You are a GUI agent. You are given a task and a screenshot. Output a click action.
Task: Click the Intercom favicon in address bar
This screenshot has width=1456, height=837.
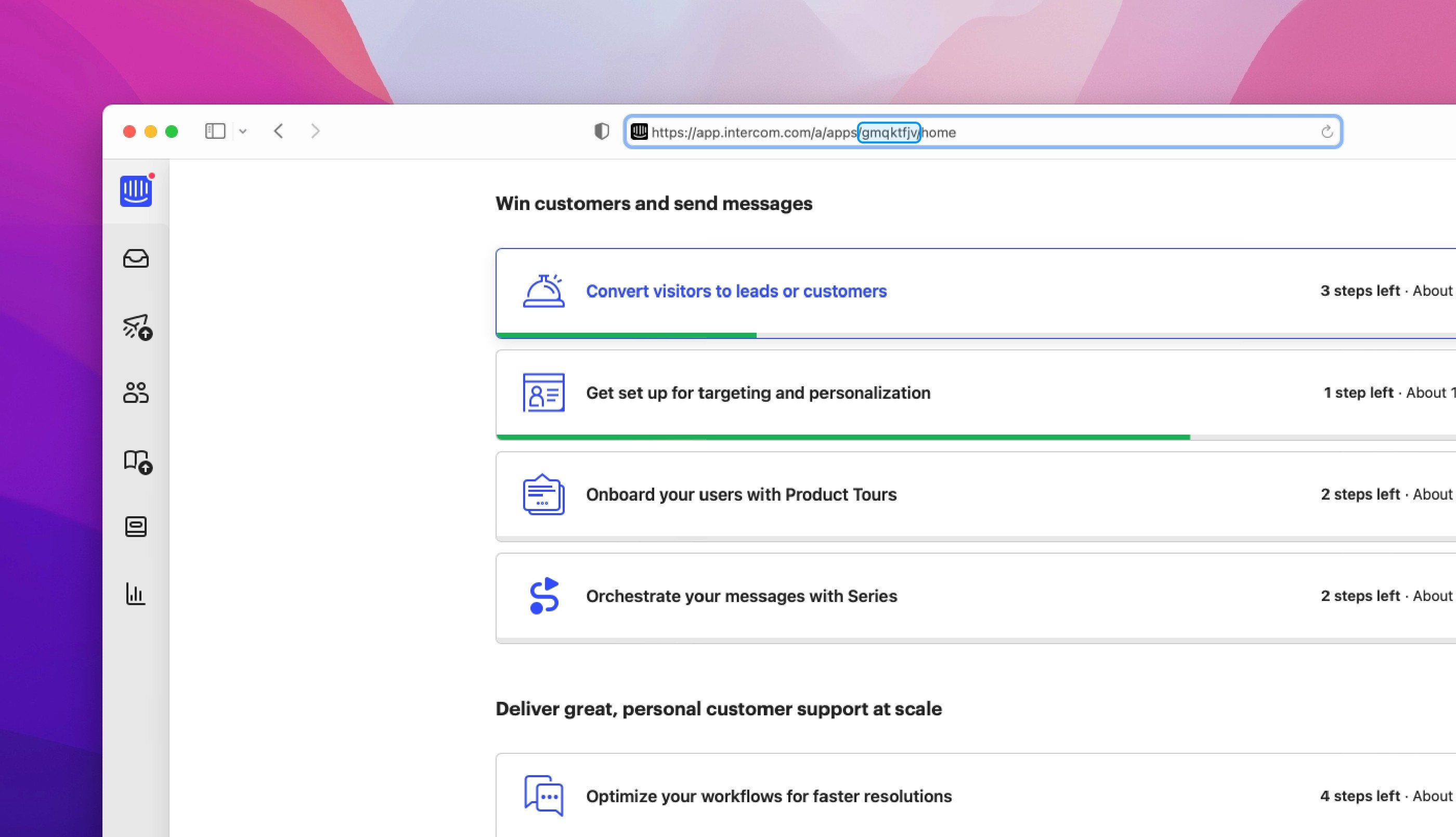pos(639,132)
